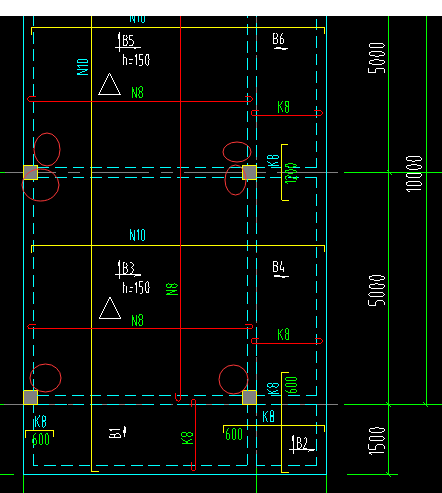Screen dimensions: 442x493
Task: Select the vertical green N8 label
Action: click(x=172, y=289)
